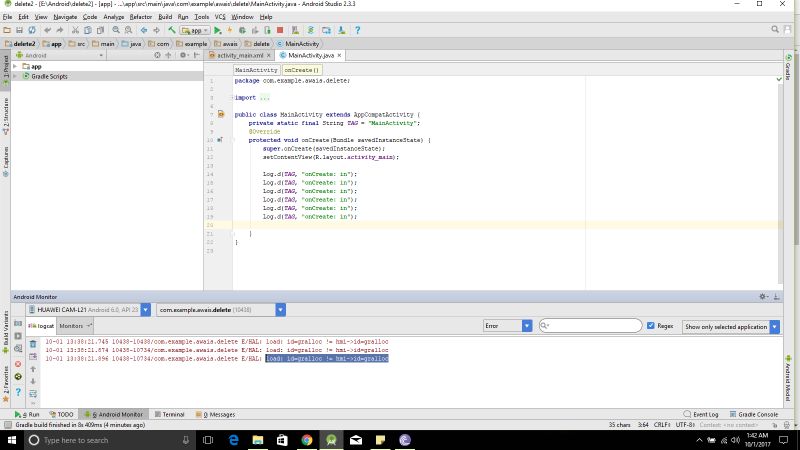Screen dimensions: 800x450
Task: Click the Redo arrow icon
Action: (60, 30)
